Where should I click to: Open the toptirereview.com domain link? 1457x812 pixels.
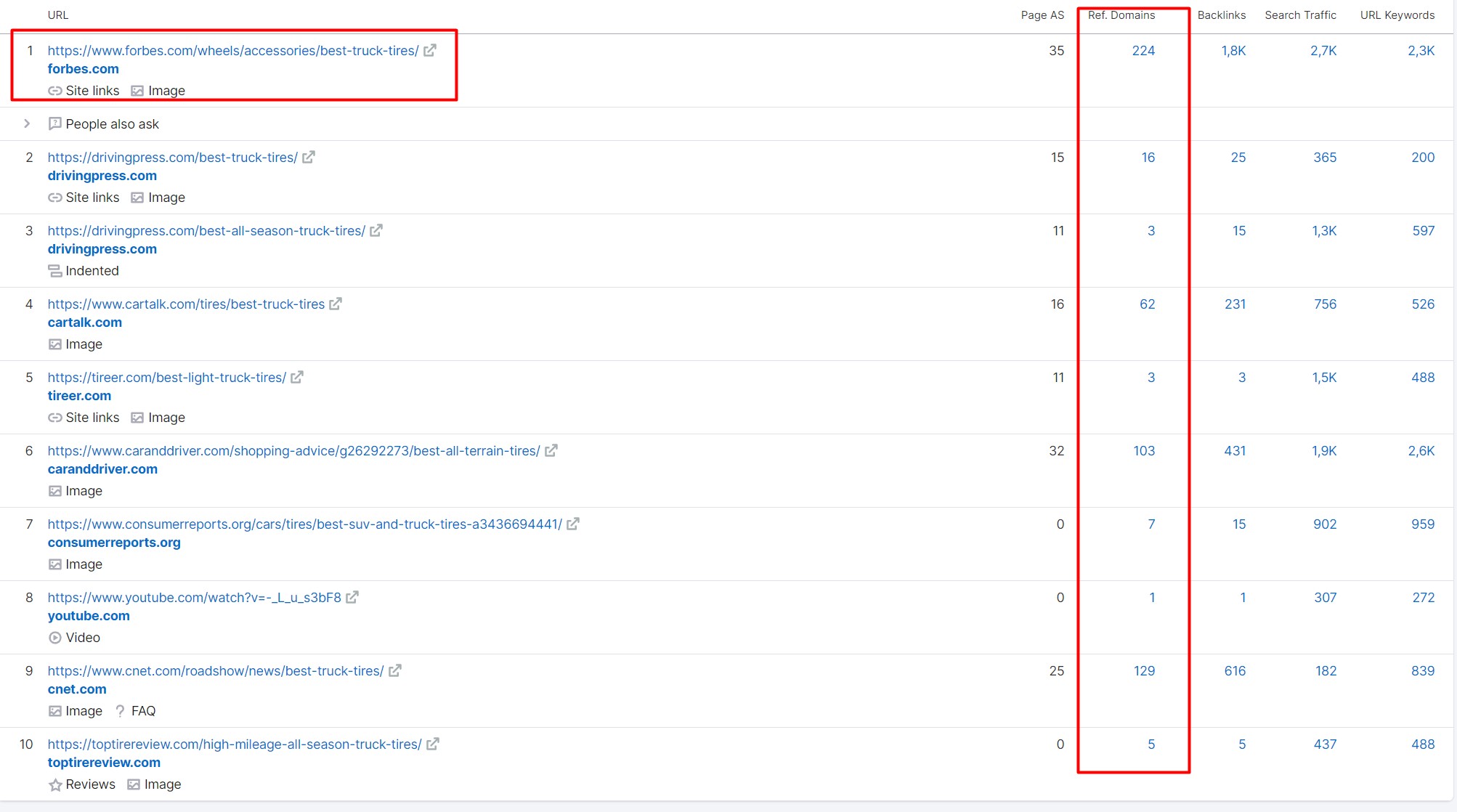click(x=104, y=763)
